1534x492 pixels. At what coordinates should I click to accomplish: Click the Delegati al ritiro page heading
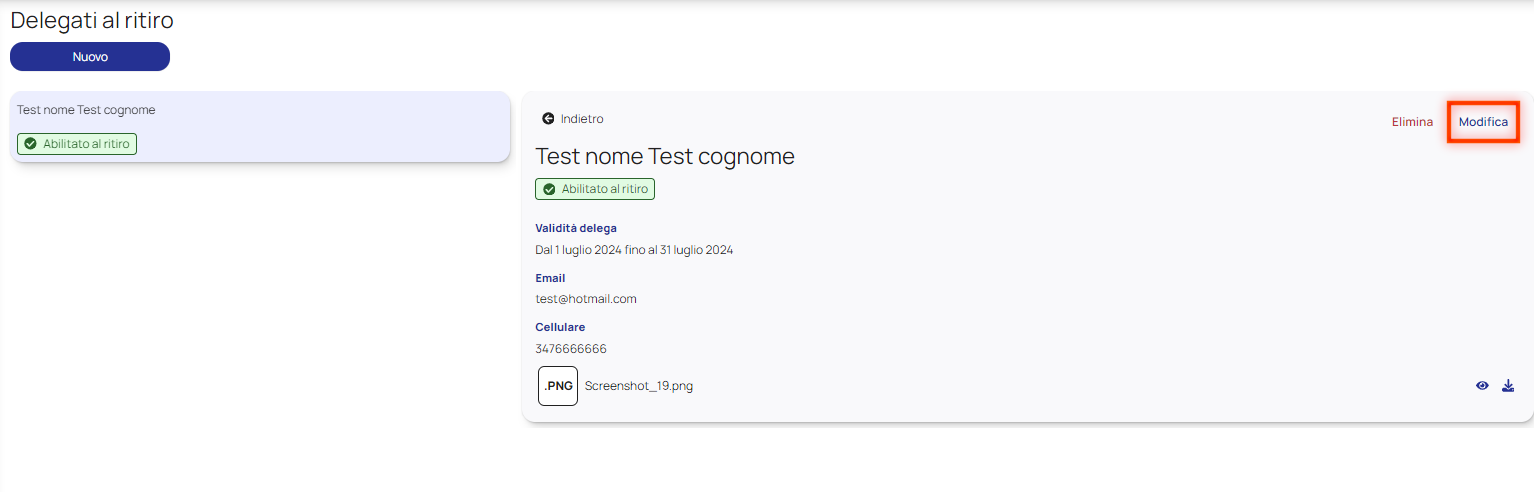(92, 20)
